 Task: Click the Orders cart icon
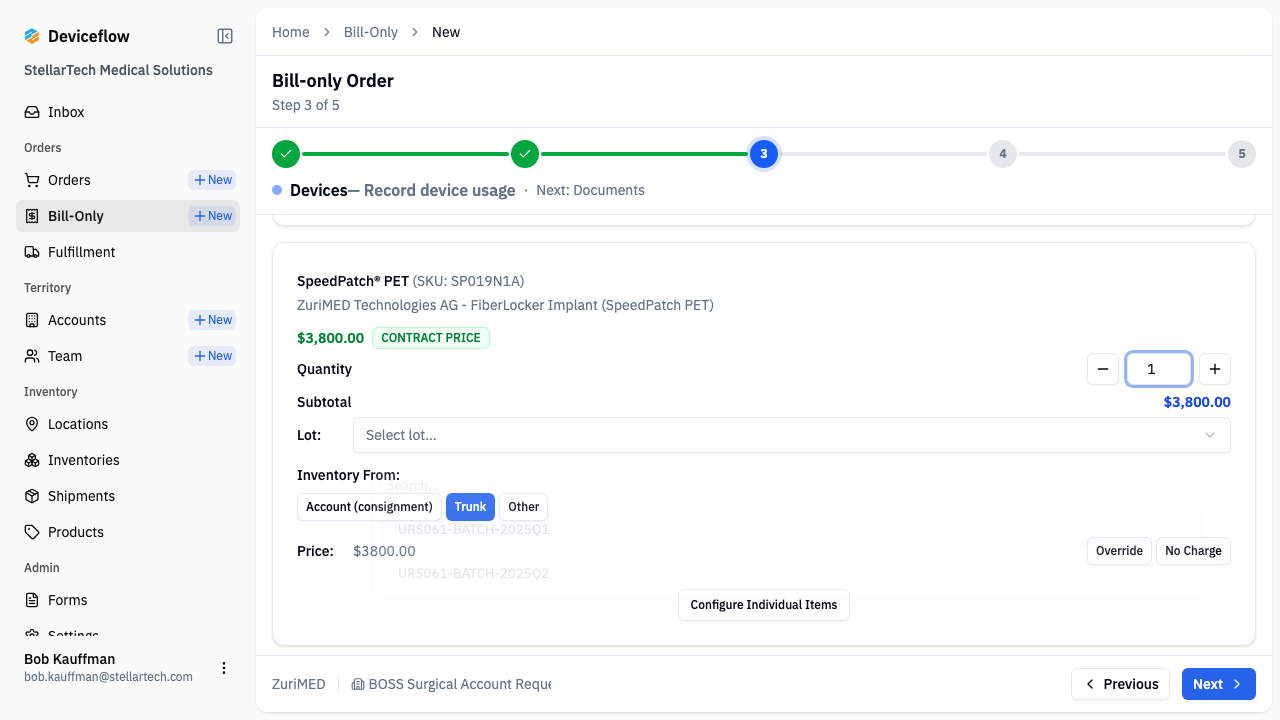32,180
